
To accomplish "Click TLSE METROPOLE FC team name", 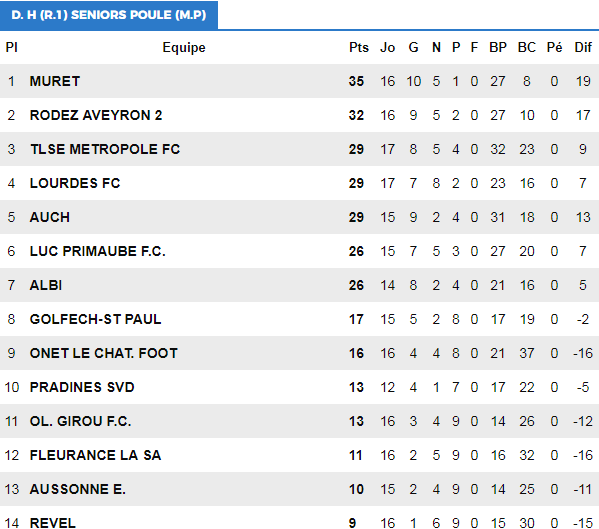I will [x=105, y=149].
